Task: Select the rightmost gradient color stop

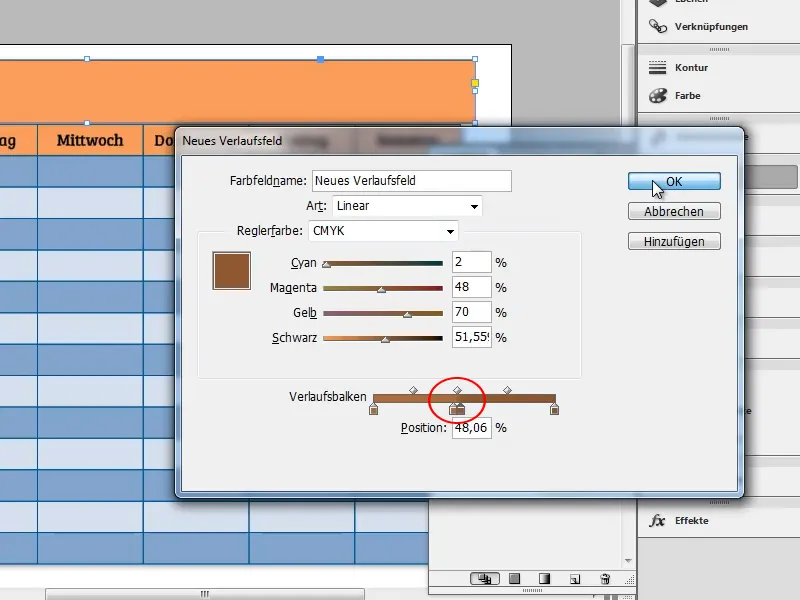Action: point(555,409)
